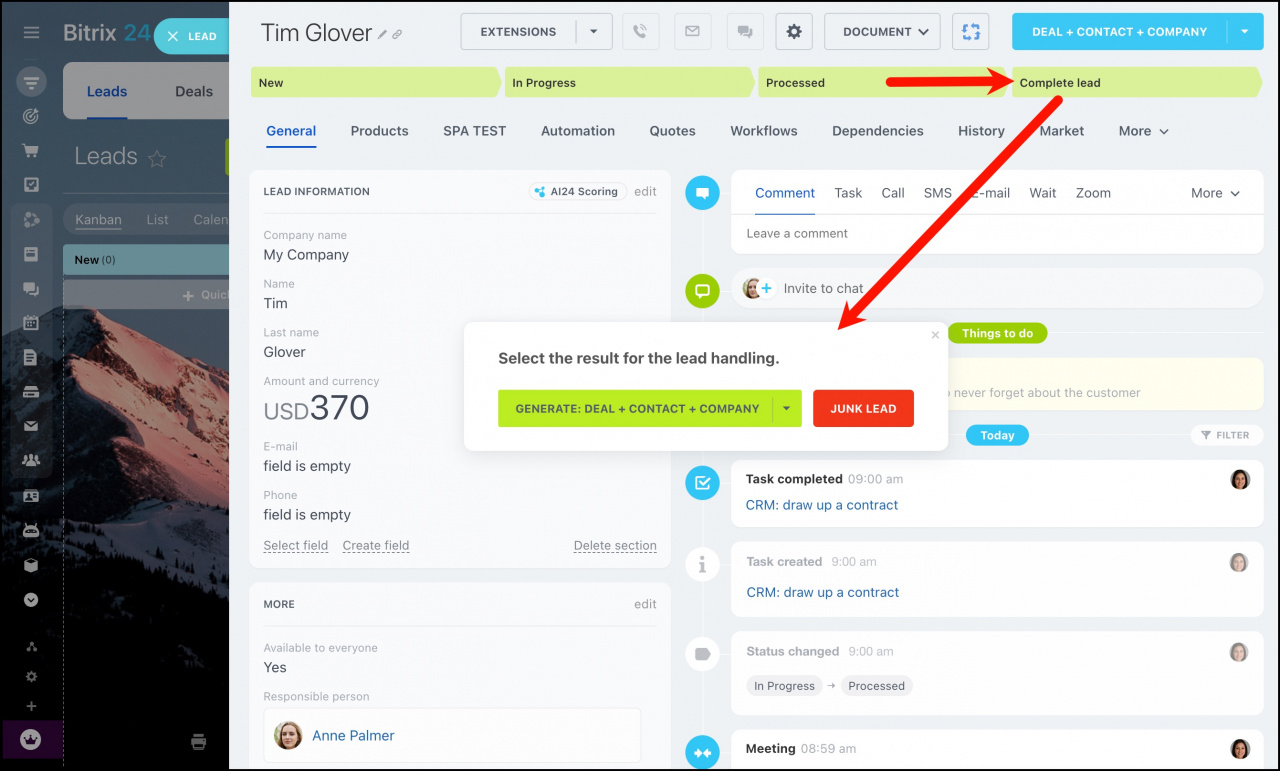Switch to the History tab
Image resolution: width=1280 pixels, height=771 pixels.
point(981,131)
